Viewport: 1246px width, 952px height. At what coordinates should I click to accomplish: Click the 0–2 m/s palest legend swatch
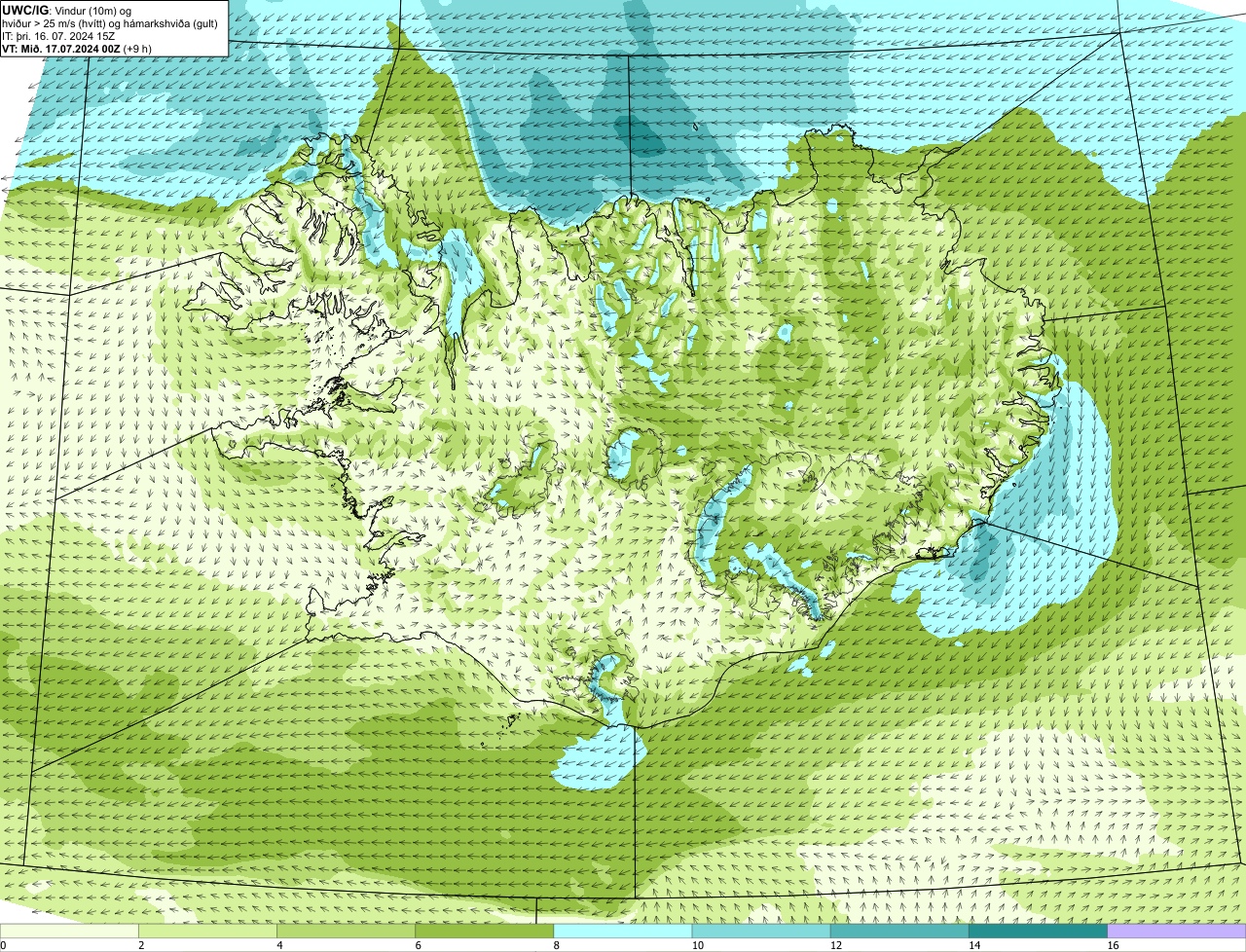[x=69, y=932]
